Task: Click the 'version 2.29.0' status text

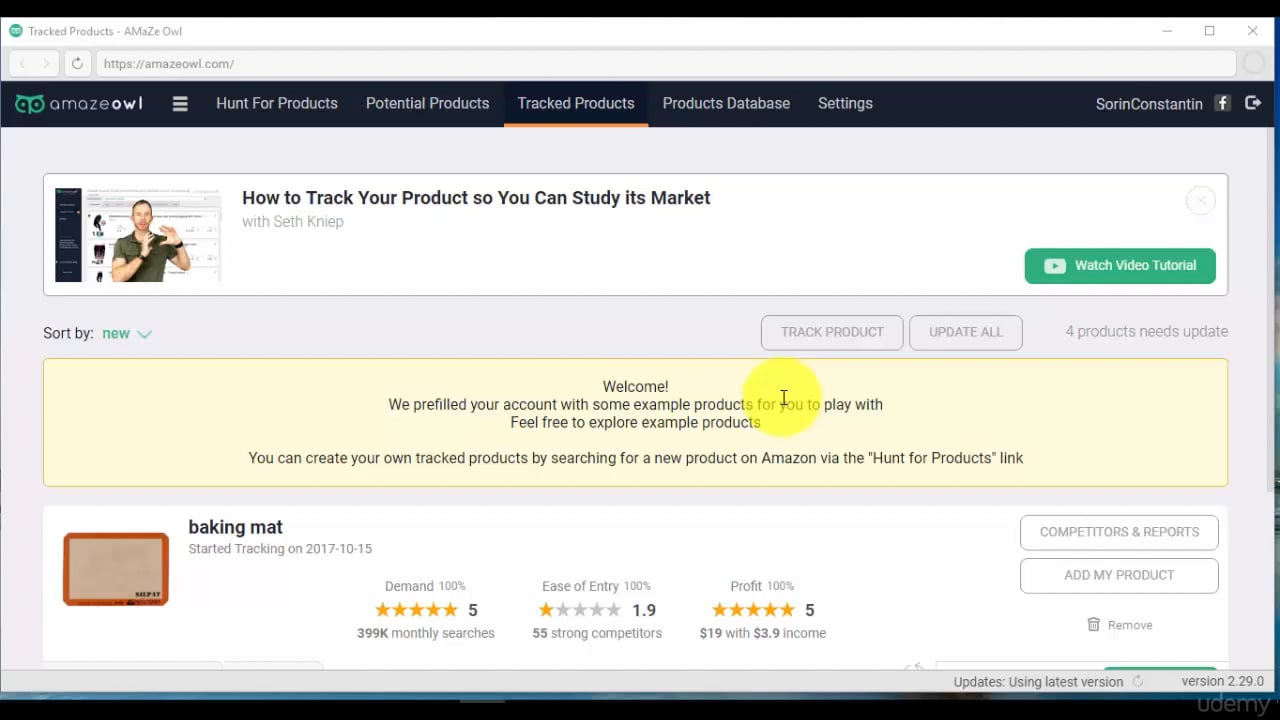Action: 1222,681
